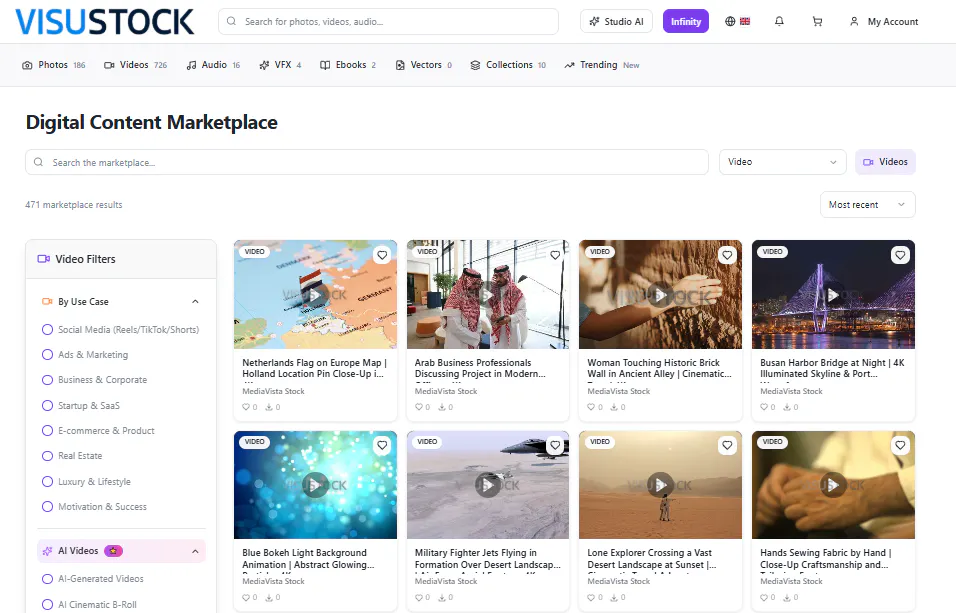Open the Videos category tab

tap(135, 65)
